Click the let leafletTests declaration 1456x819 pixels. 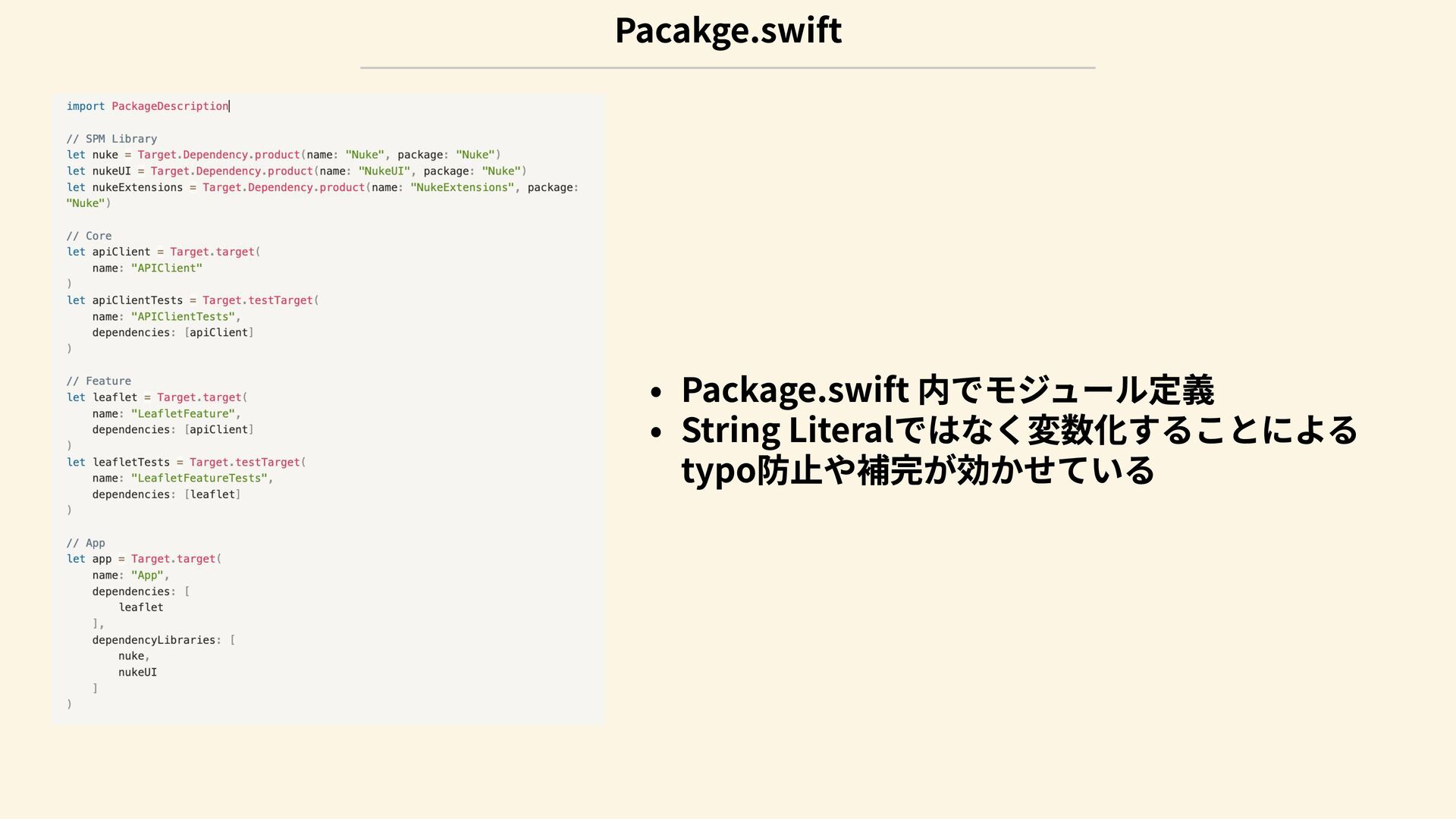tap(186, 463)
